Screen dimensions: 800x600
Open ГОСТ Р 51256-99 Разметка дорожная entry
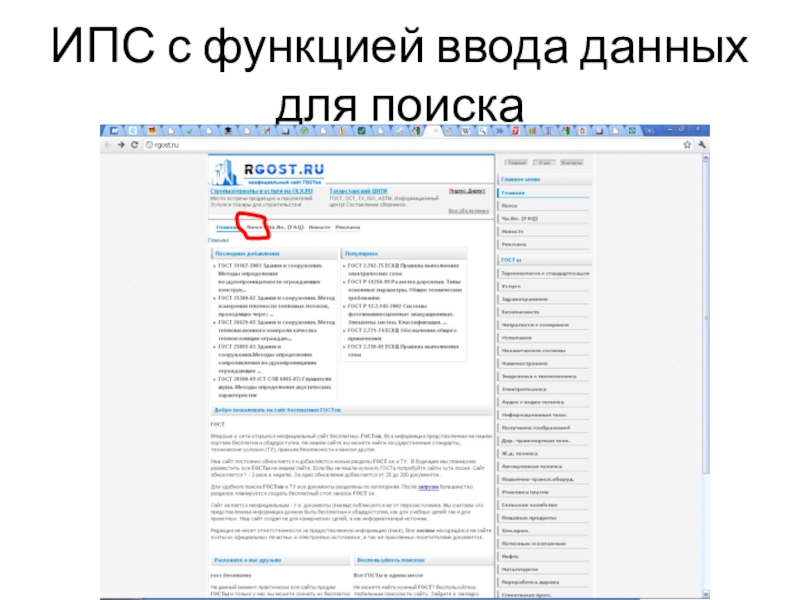pyautogui.click(x=405, y=290)
